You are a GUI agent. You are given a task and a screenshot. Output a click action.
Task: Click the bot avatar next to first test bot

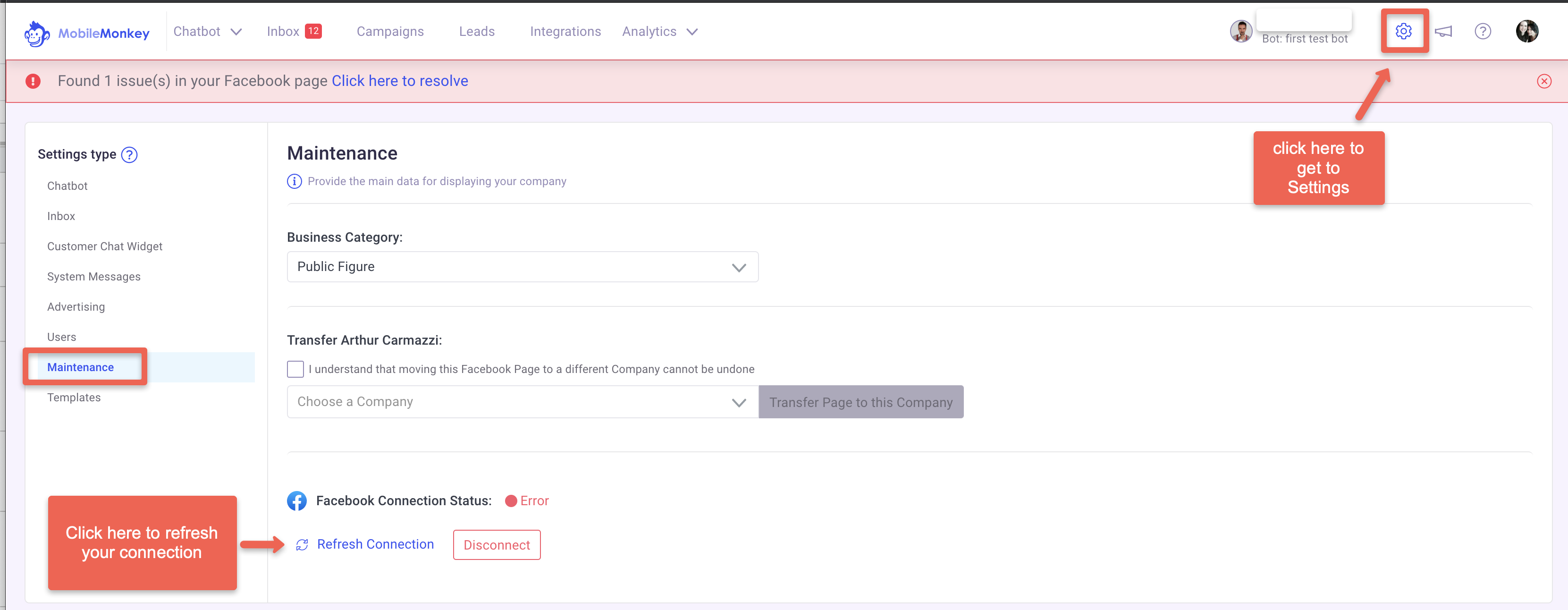tap(1240, 31)
